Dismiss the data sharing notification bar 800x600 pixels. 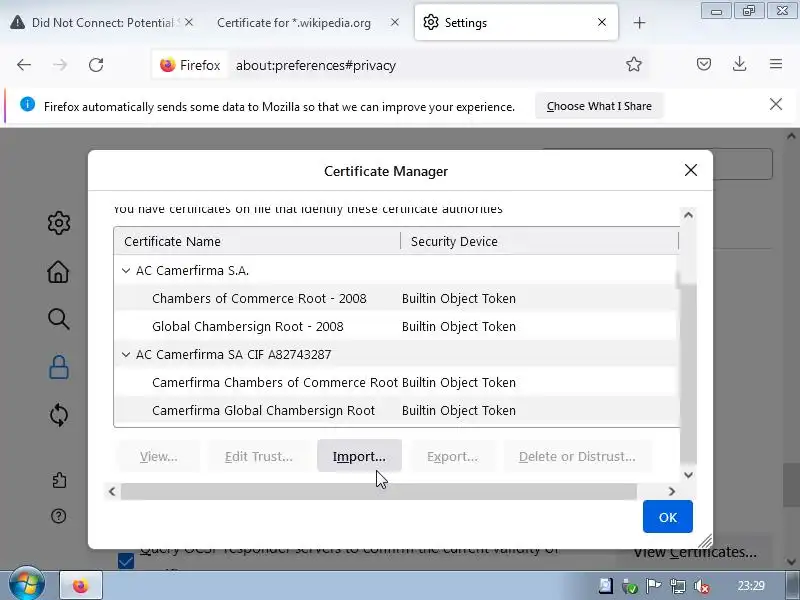776,105
